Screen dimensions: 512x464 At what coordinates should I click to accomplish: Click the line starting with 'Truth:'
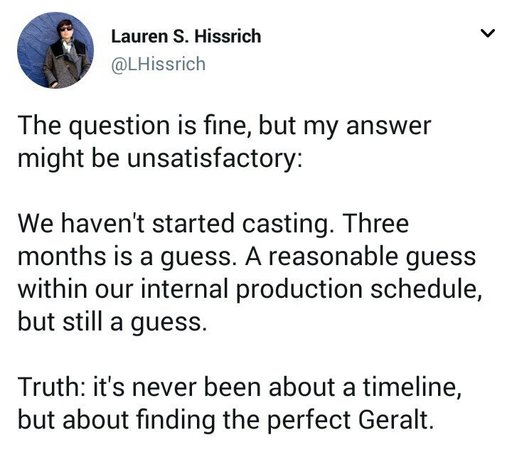tap(240, 387)
